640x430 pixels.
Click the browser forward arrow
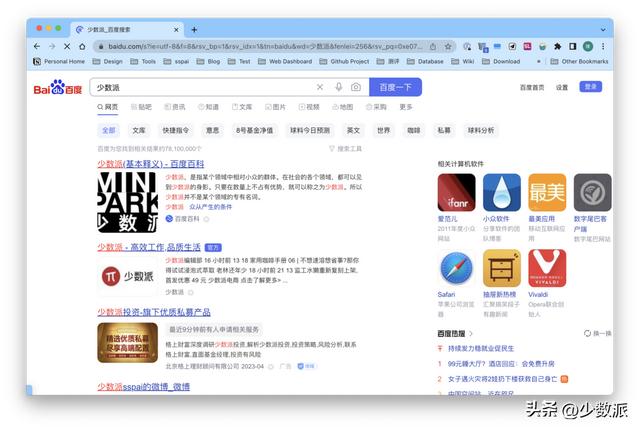point(52,47)
